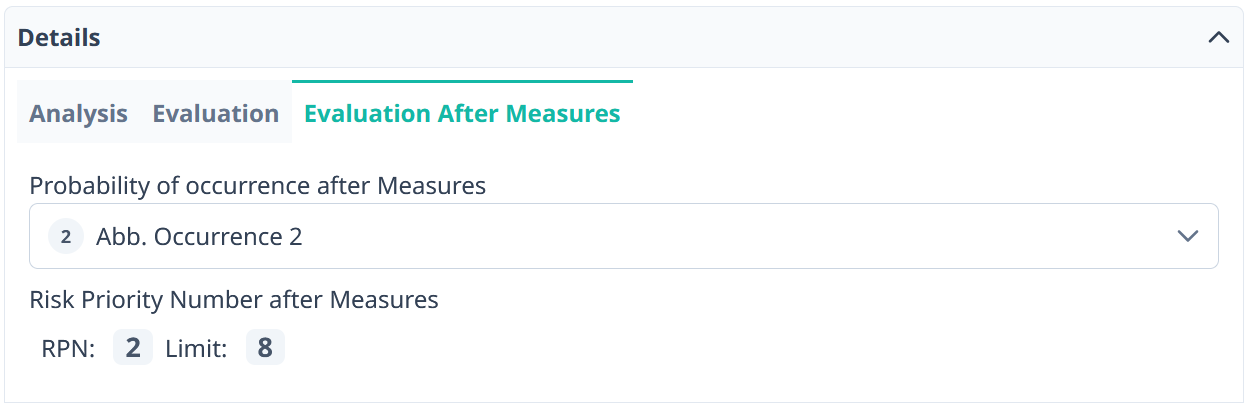Click the RPN: label text
Image resolution: width=1253 pixels, height=407 pixels.
(68, 349)
